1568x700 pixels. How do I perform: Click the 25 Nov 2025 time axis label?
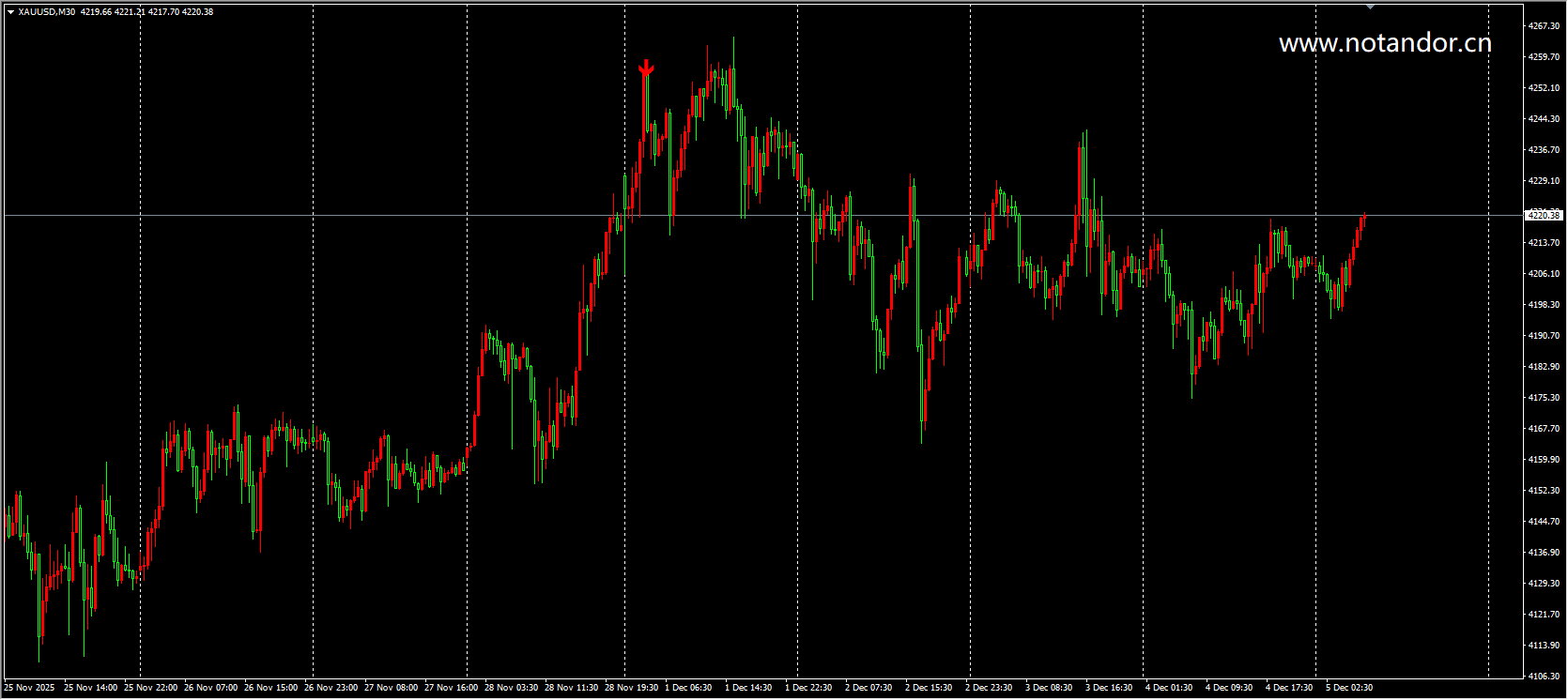click(x=29, y=688)
